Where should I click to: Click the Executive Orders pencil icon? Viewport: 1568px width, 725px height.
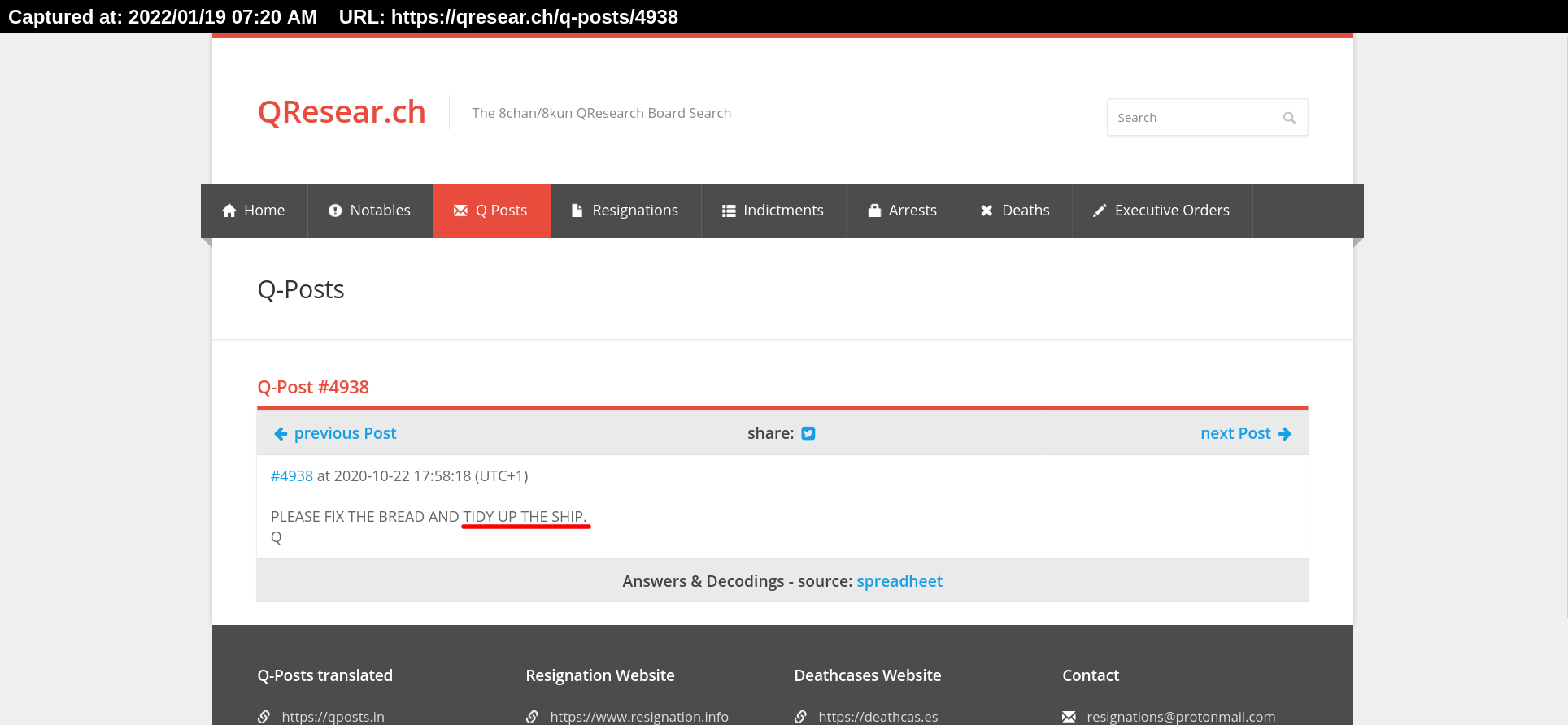[x=1100, y=211]
